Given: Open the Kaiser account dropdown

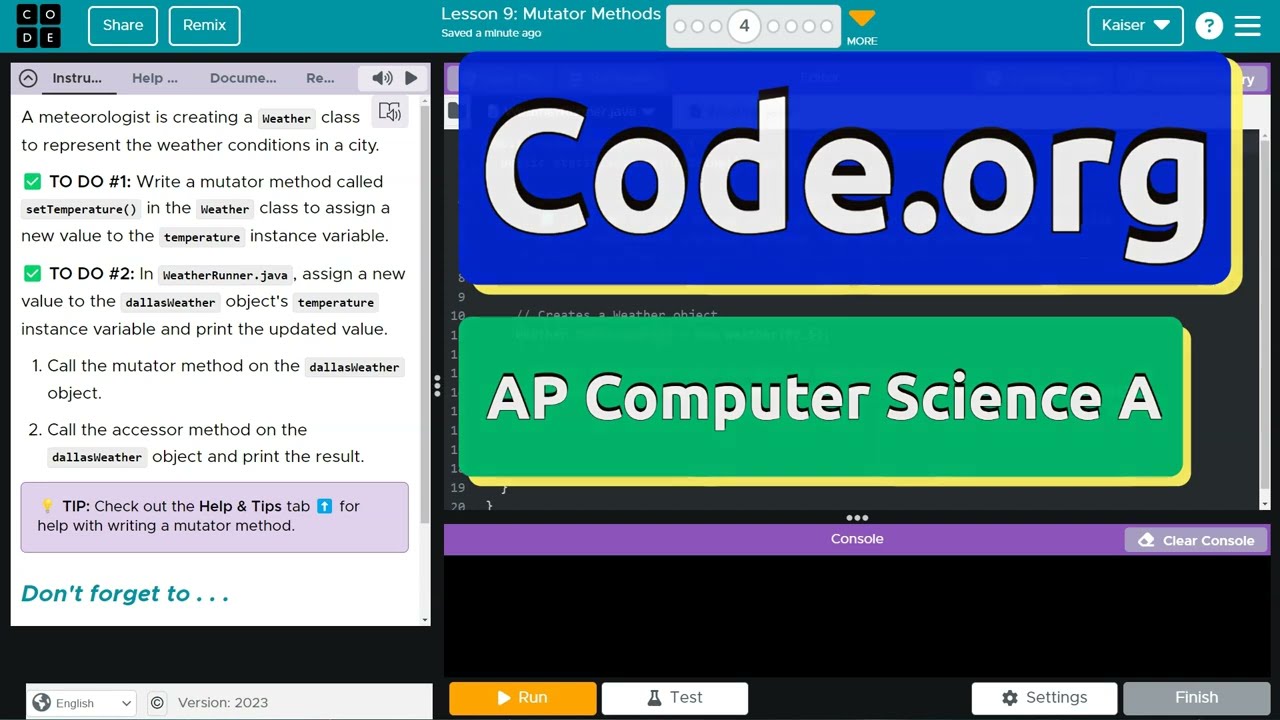Looking at the screenshot, I should click(x=1135, y=25).
